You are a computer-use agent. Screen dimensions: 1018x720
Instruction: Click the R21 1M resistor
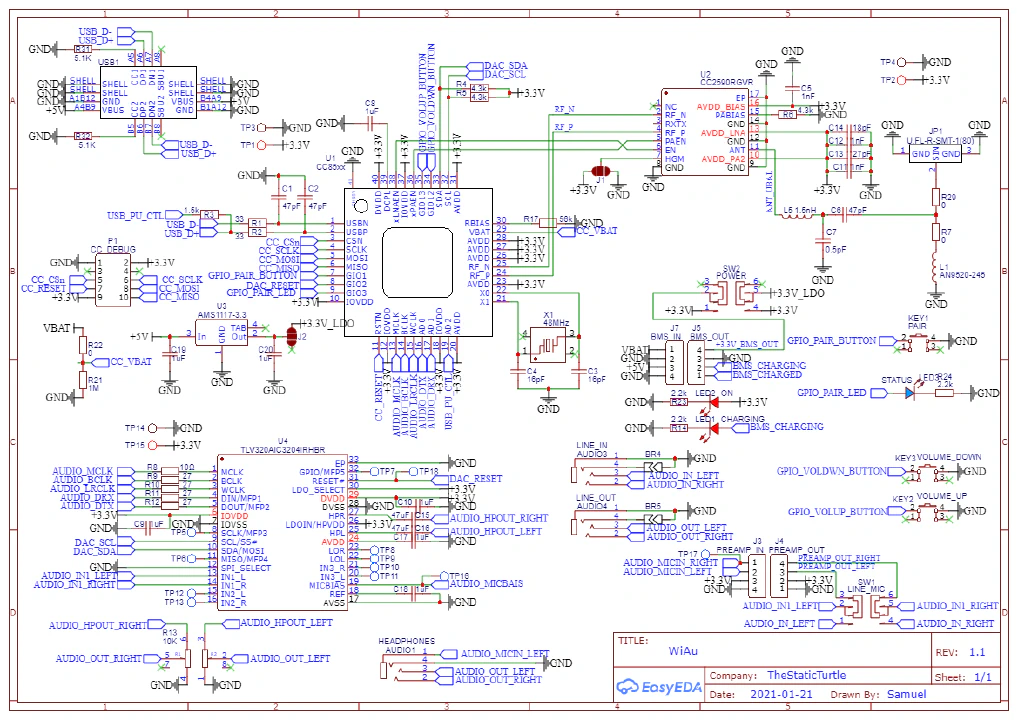pyautogui.click(x=82, y=379)
